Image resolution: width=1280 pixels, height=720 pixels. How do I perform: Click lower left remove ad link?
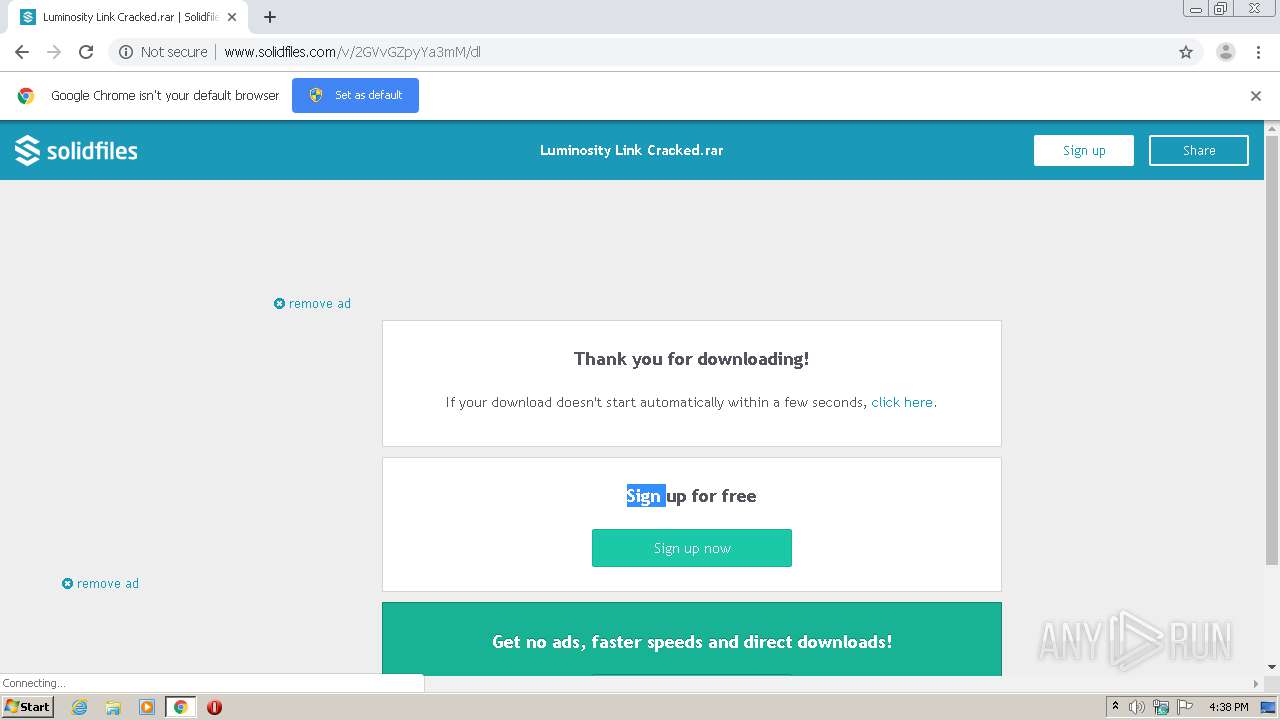tap(100, 583)
